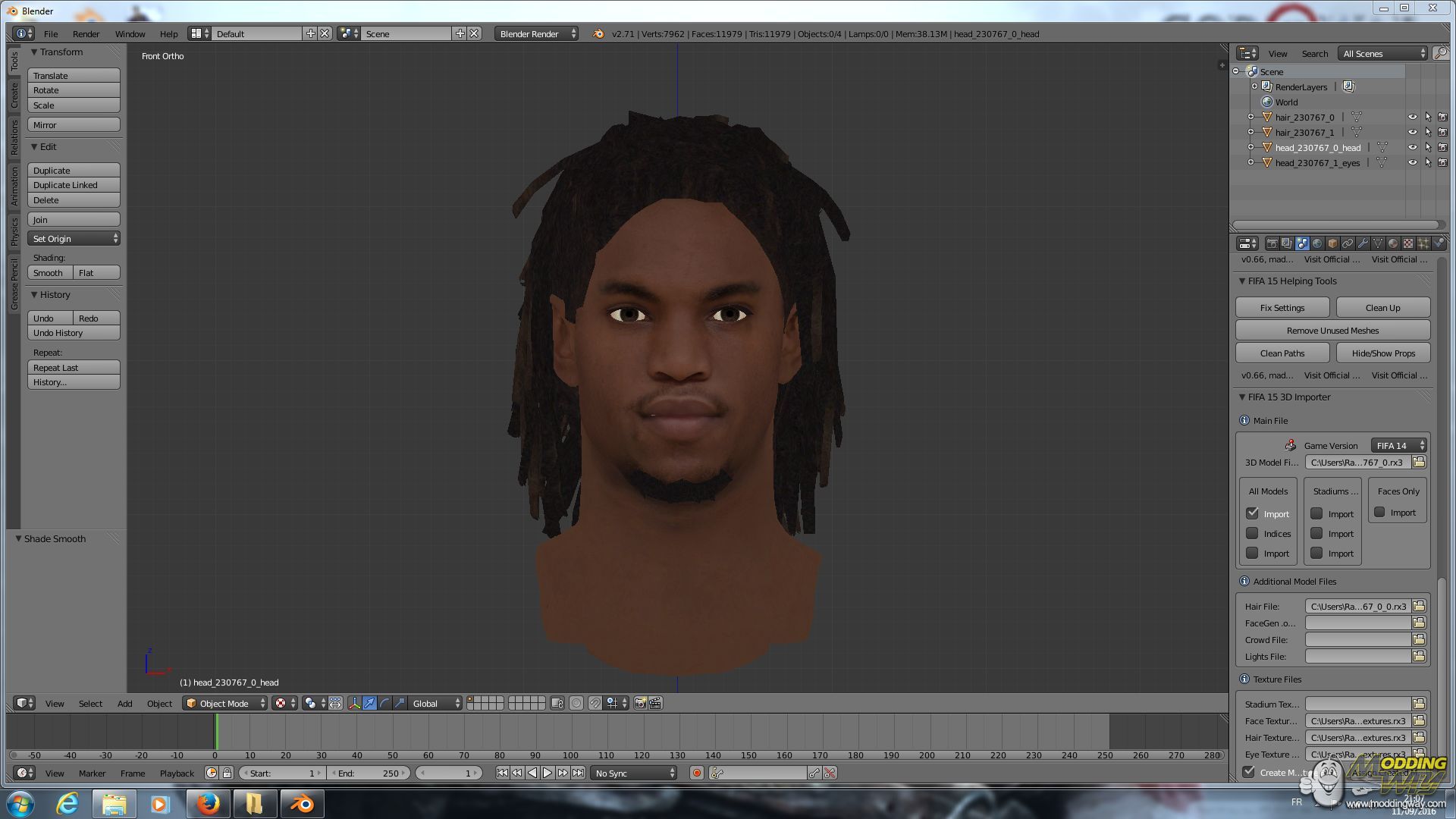The height and width of the screenshot is (819, 1456).
Task: Click the timeline End frame field
Action: tap(370, 773)
